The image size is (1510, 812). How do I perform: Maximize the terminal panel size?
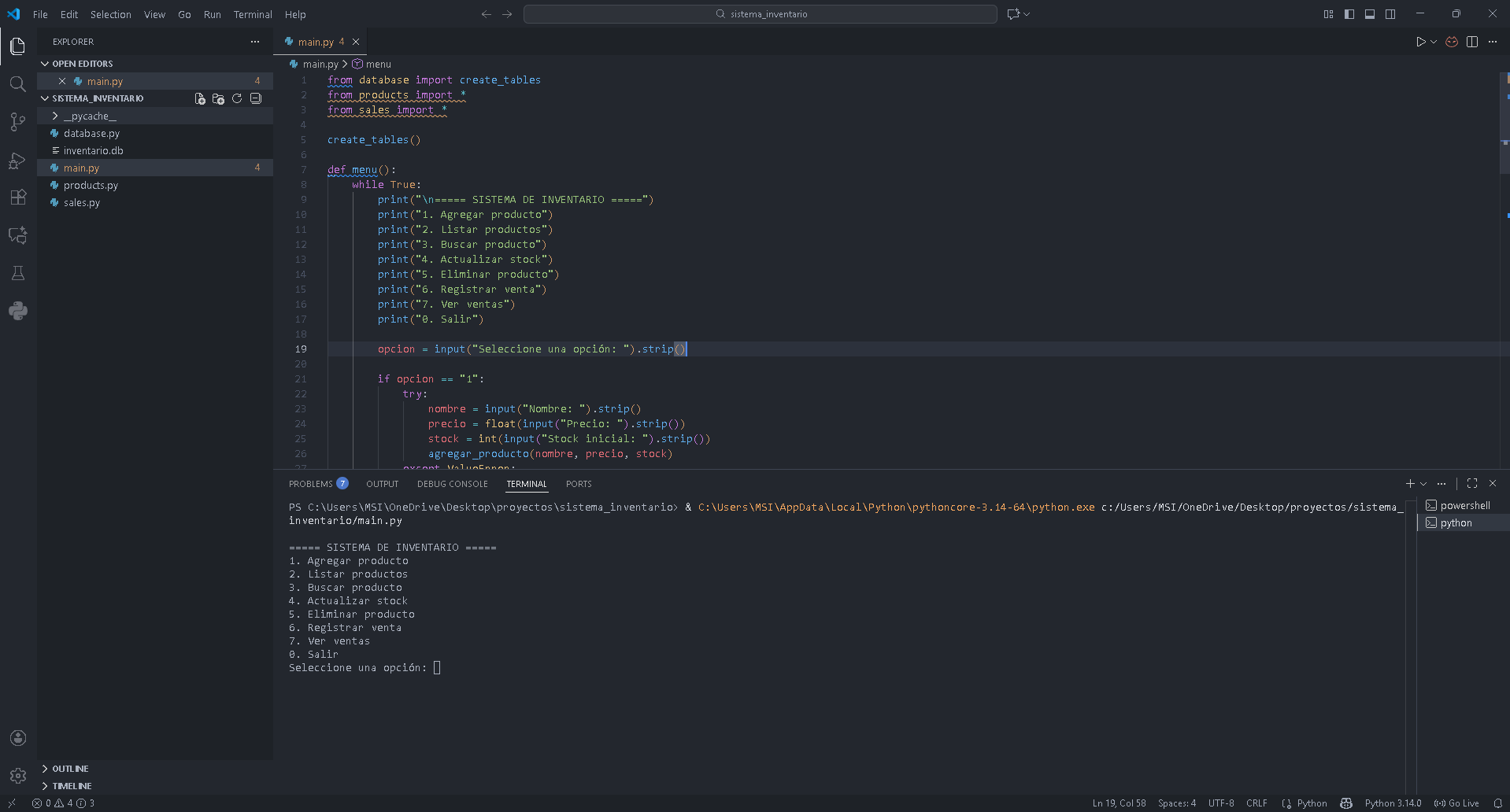click(1472, 483)
